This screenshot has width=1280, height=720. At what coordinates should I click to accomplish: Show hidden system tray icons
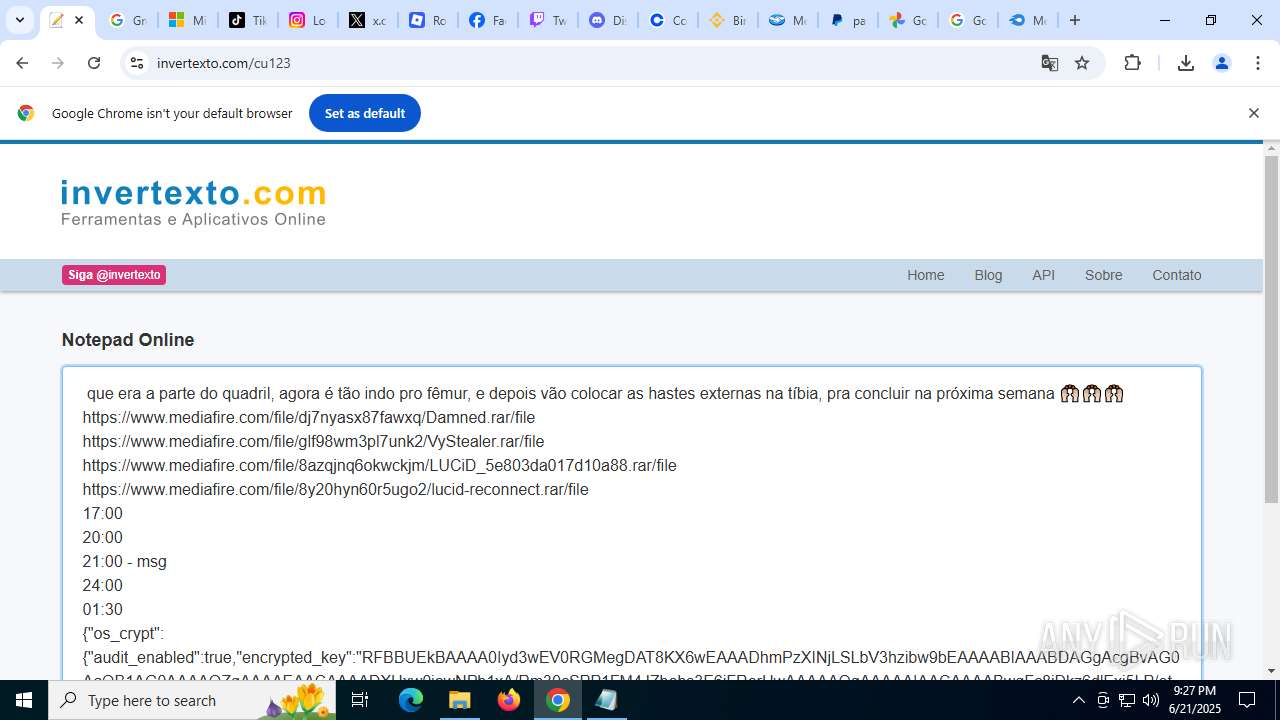1078,700
